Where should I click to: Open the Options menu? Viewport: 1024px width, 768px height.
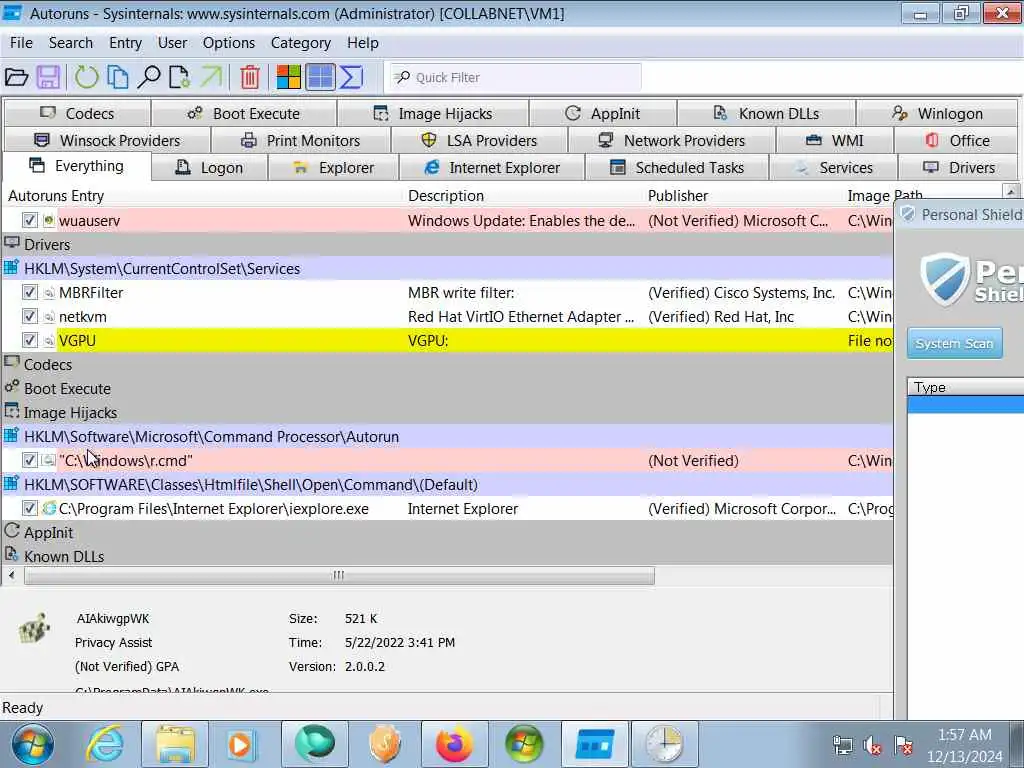(x=229, y=43)
